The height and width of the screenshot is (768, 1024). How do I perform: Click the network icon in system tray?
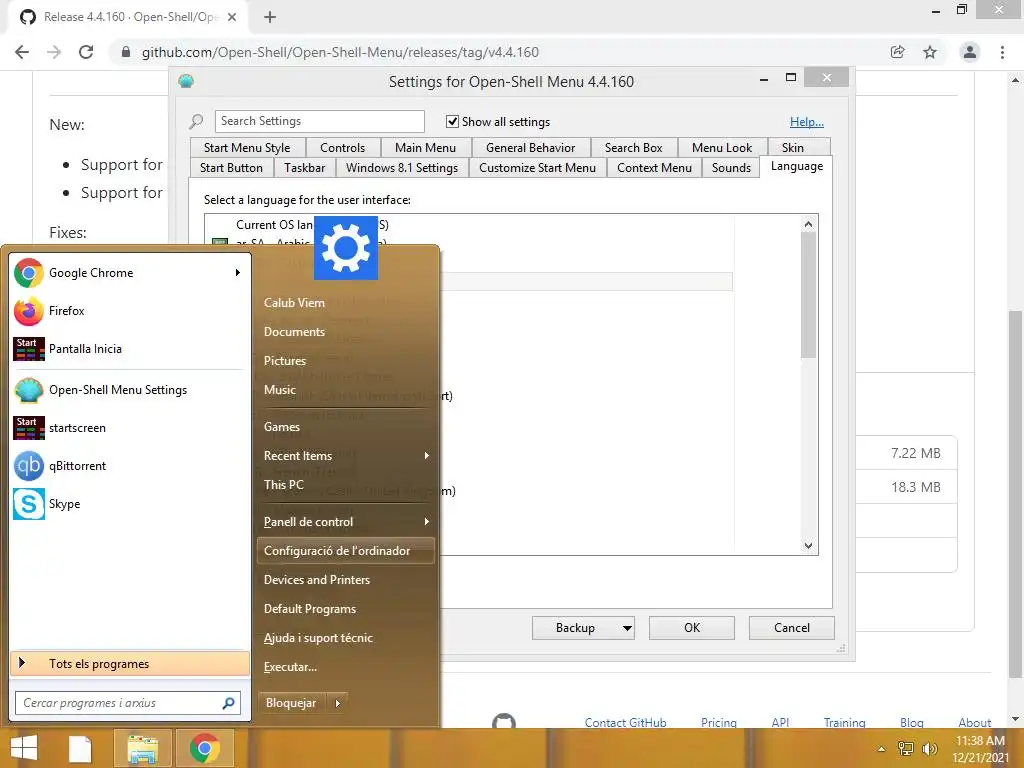click(906, 749)
